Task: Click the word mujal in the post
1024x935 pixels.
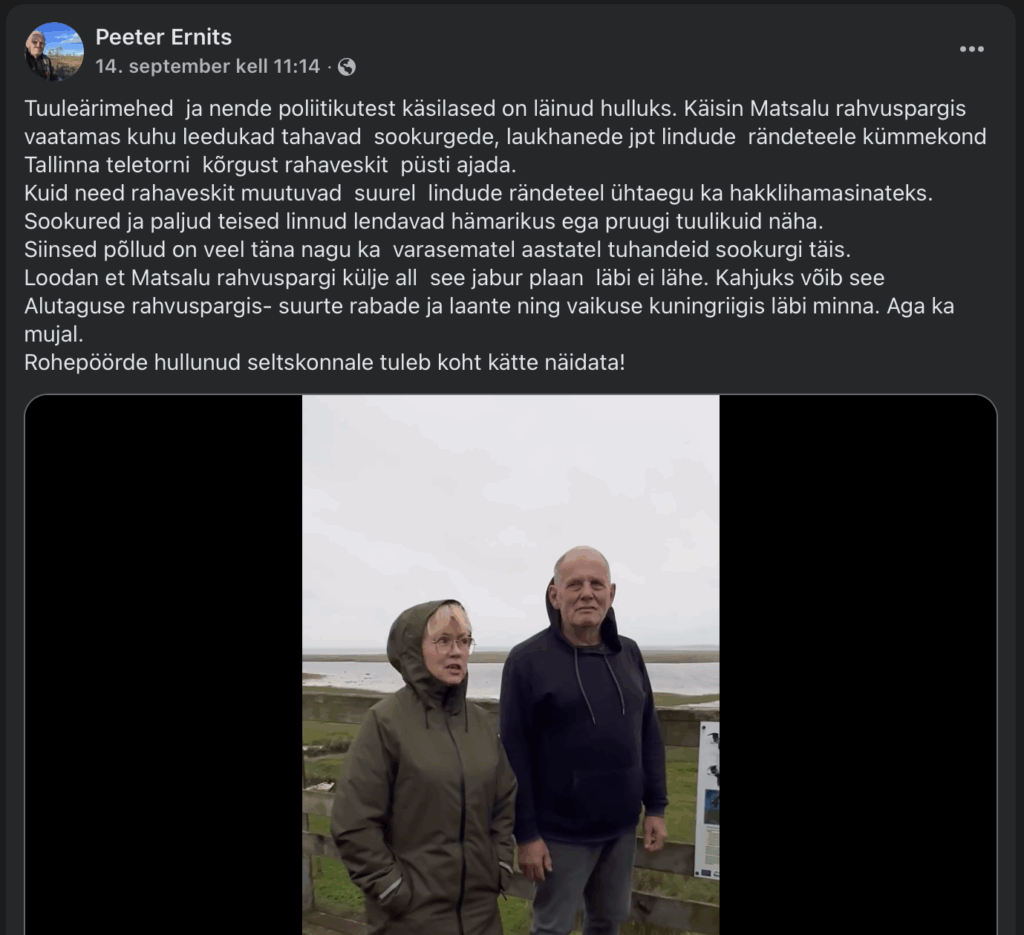Action: point(54,334)
